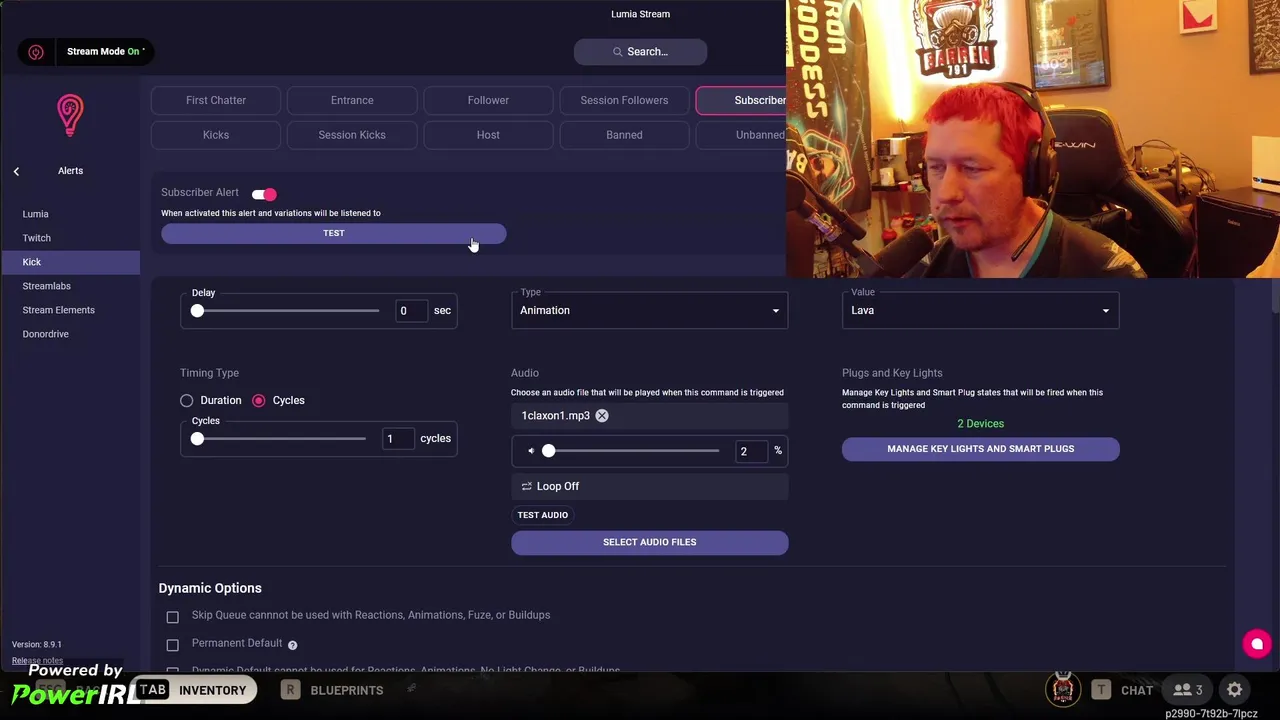Open the Entrance tab
1280x720 pixels.
coord(352,100)
